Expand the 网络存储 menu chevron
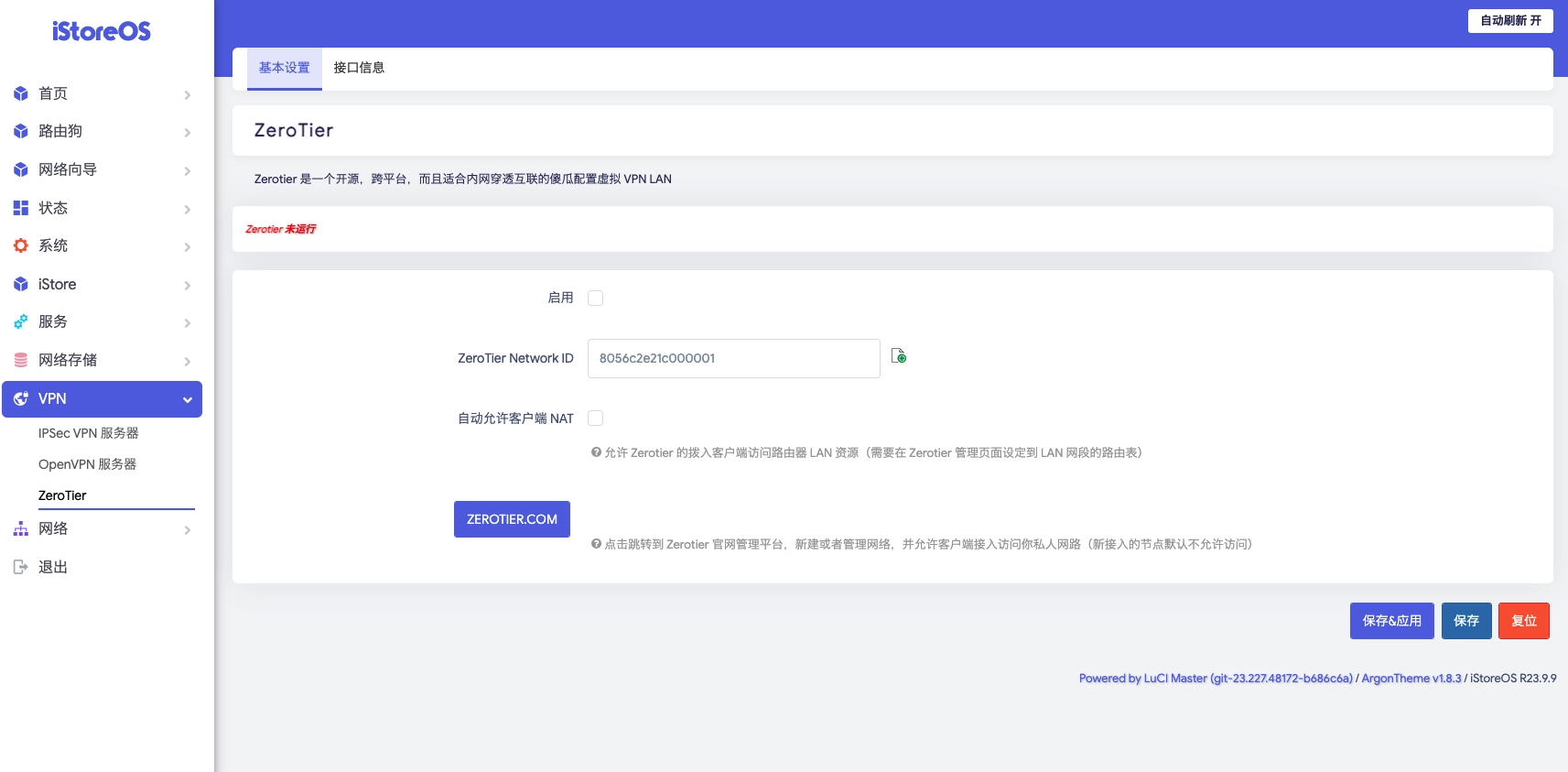Screen dimensions: 1568x772 (x=187, y=361)
